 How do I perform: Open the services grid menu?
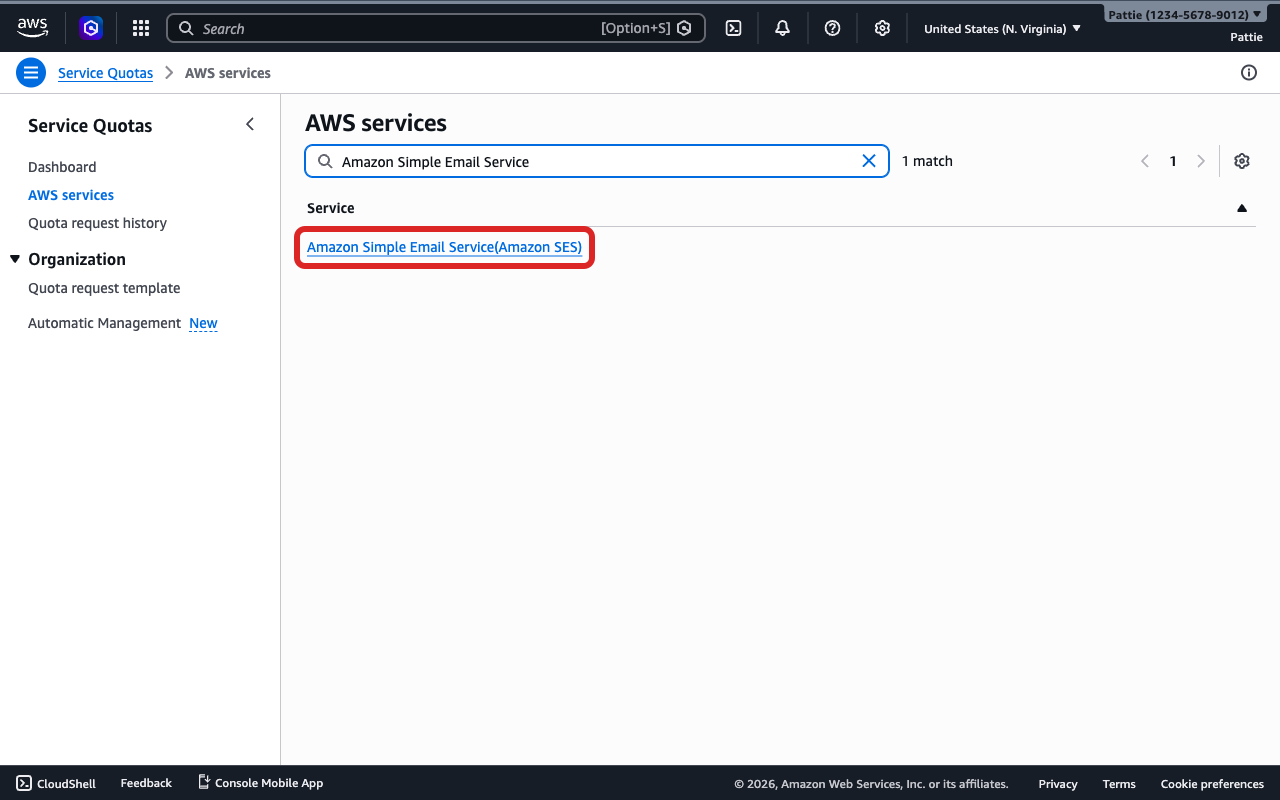click(x=141, y=28)
